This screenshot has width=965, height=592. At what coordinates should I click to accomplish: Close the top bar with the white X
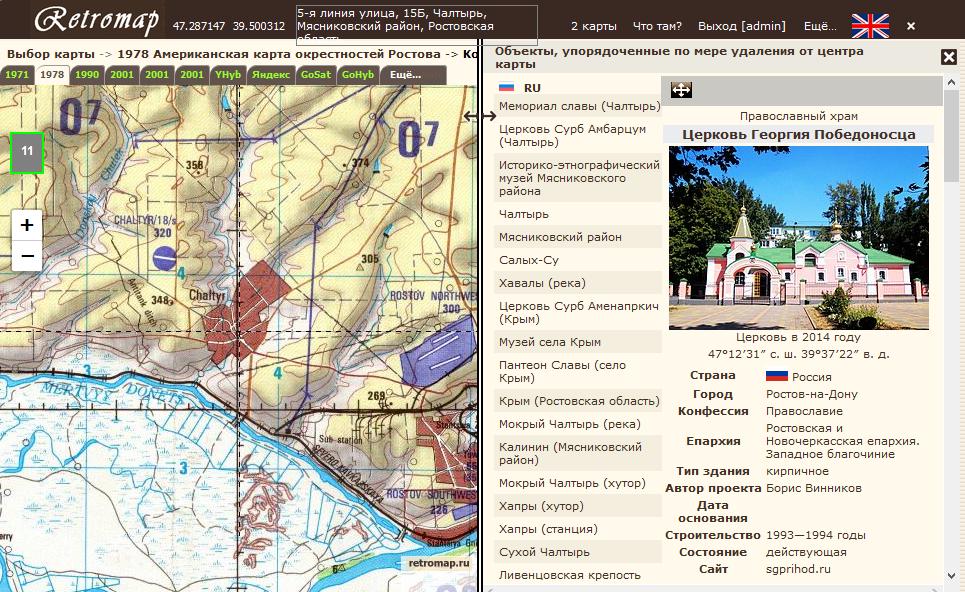[911, 26]
